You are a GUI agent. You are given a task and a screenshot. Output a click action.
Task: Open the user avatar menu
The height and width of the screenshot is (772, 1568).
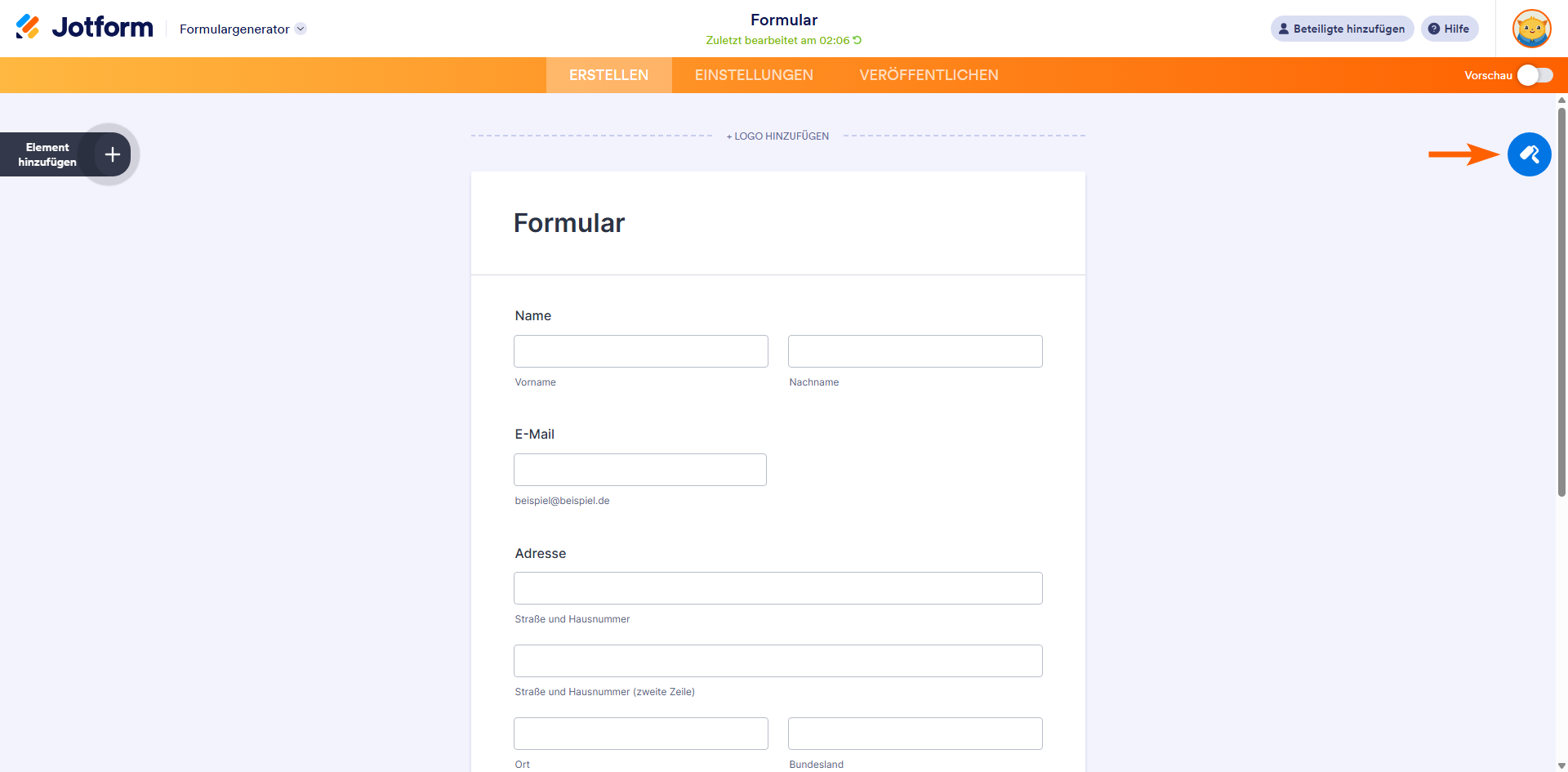coord(1531,29)
